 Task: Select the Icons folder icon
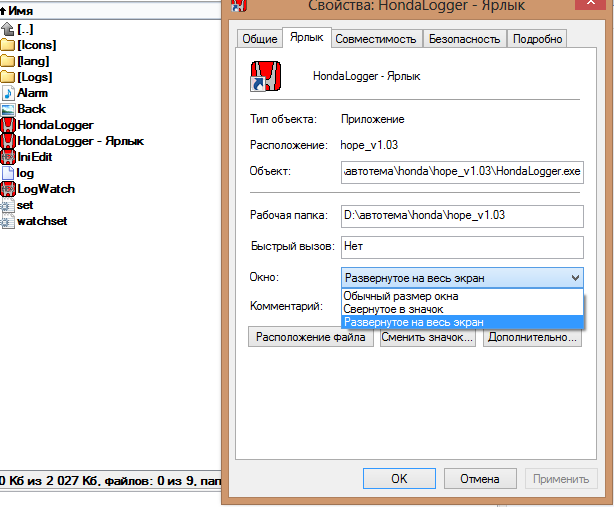pyautogui.click(x=7, y=45)
